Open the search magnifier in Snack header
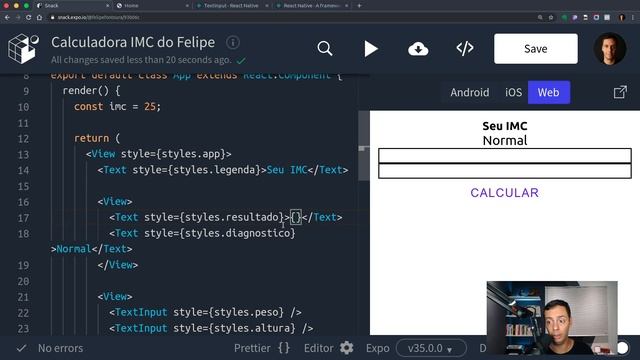This screenshot has width=640, height=360. click(325, 49)
